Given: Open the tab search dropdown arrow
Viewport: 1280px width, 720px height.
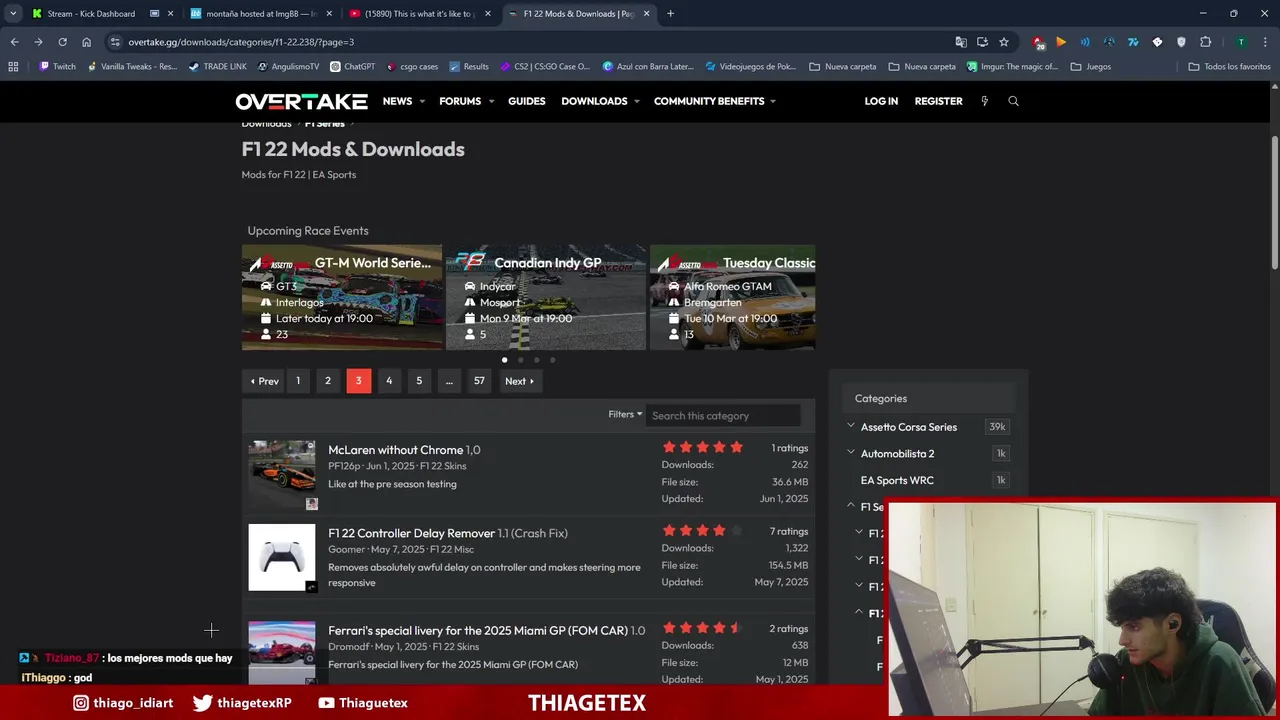Looking at the screenshot, I should pyautogui.click(x=13, y=14).
